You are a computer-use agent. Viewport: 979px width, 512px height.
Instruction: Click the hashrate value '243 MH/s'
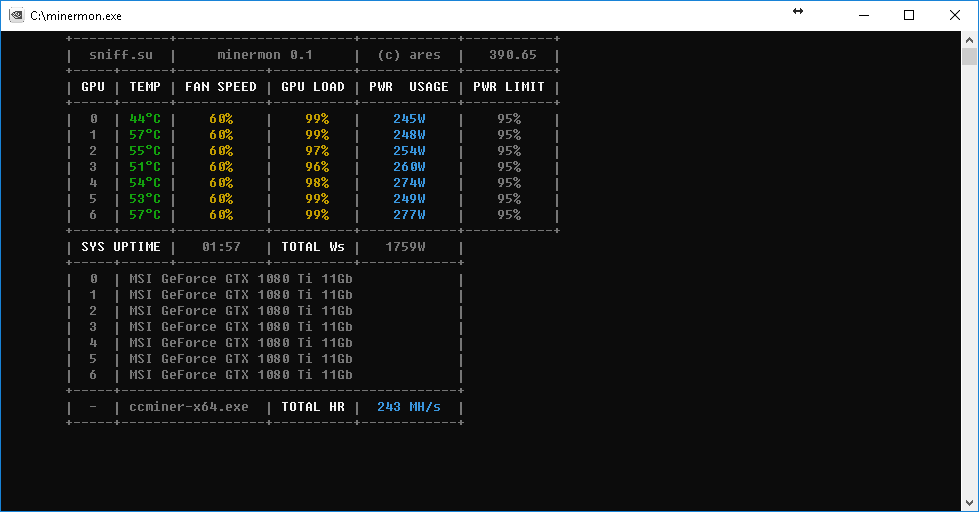coord(409,406)
